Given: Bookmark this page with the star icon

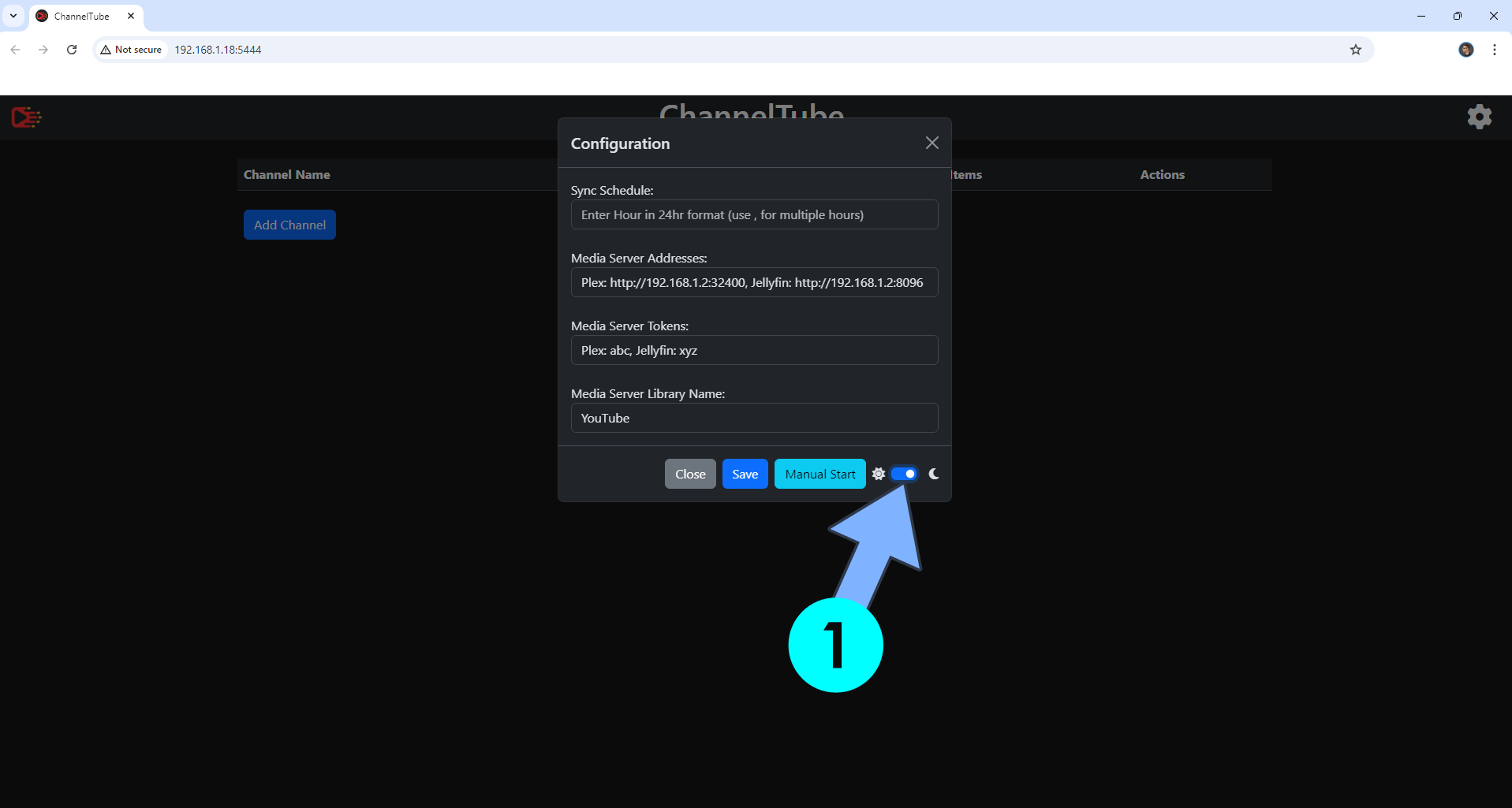Looking at the screenshot, I should 1356,50.
